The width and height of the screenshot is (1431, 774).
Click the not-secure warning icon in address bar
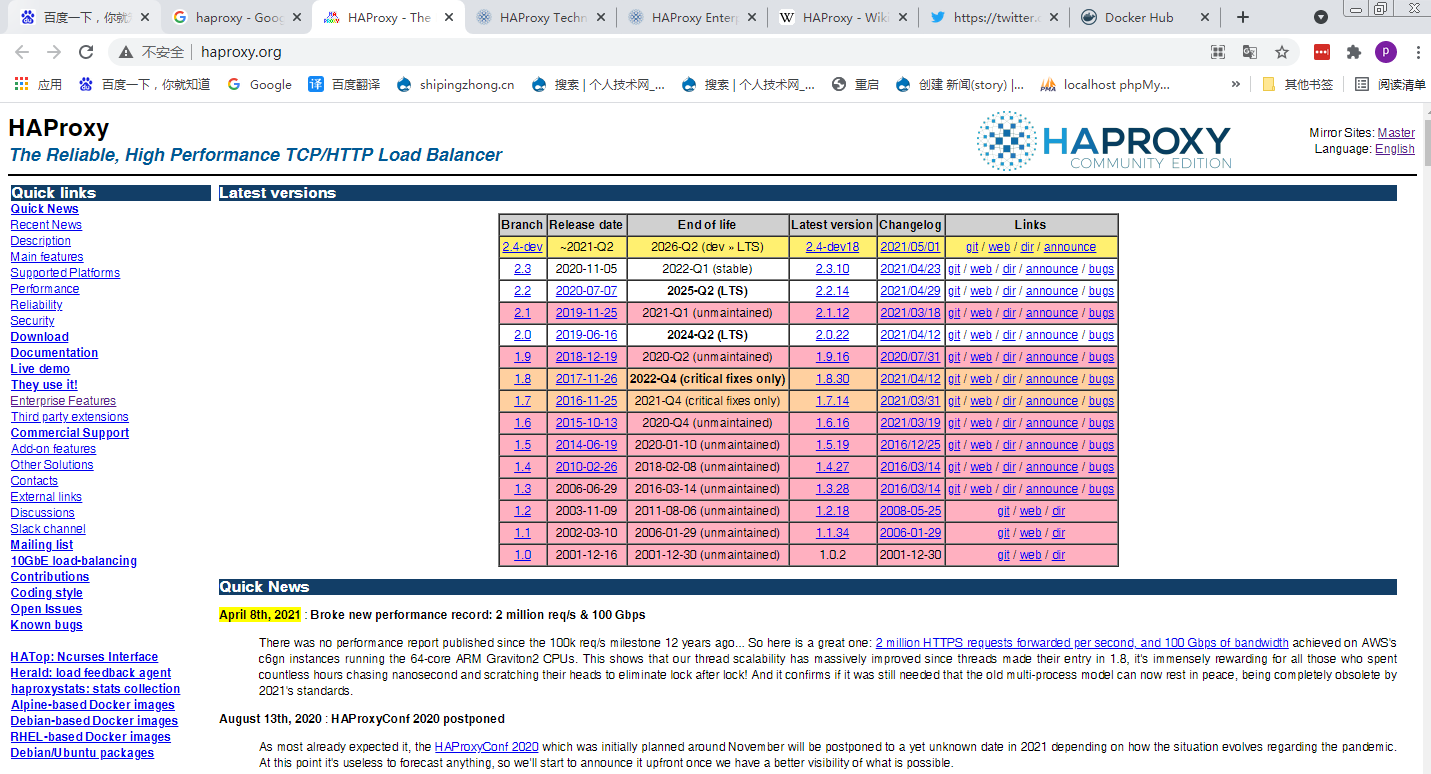(126, 52)
